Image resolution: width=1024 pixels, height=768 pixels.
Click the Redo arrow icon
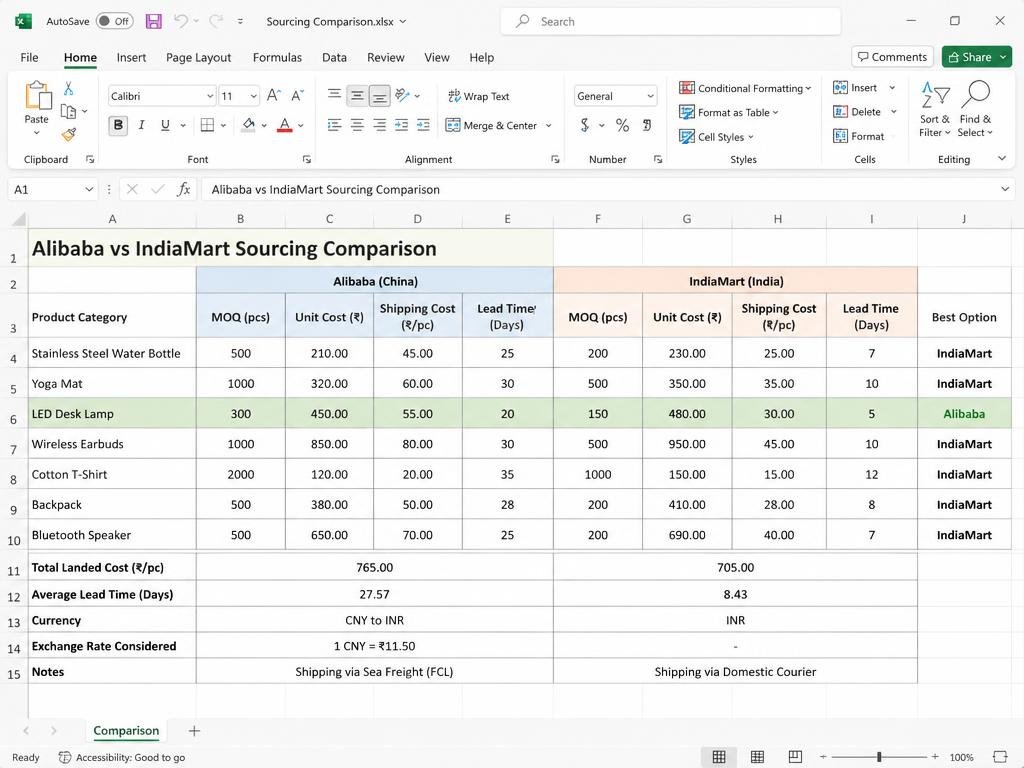(x=216, y=21)
